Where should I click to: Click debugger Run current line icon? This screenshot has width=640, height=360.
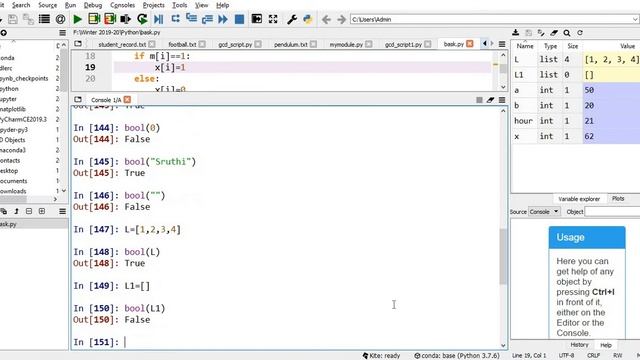(175, 19)
